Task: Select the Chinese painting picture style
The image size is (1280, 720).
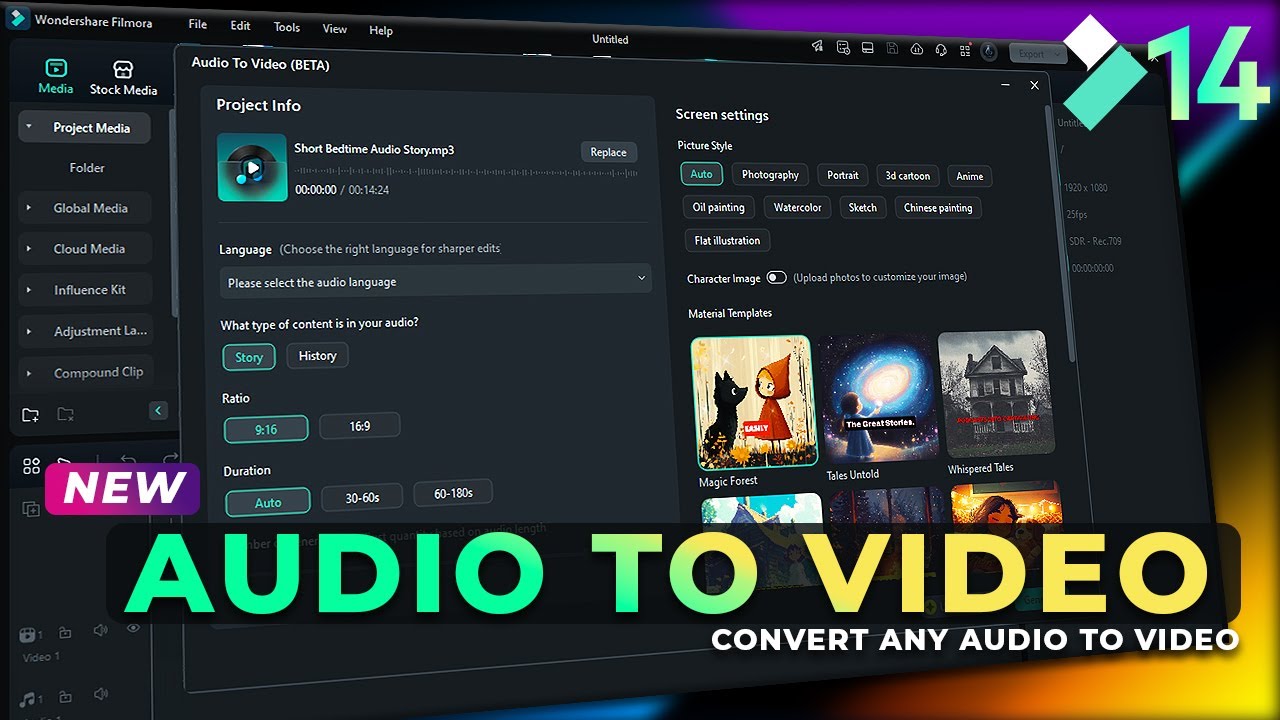Action: point(938,208)
